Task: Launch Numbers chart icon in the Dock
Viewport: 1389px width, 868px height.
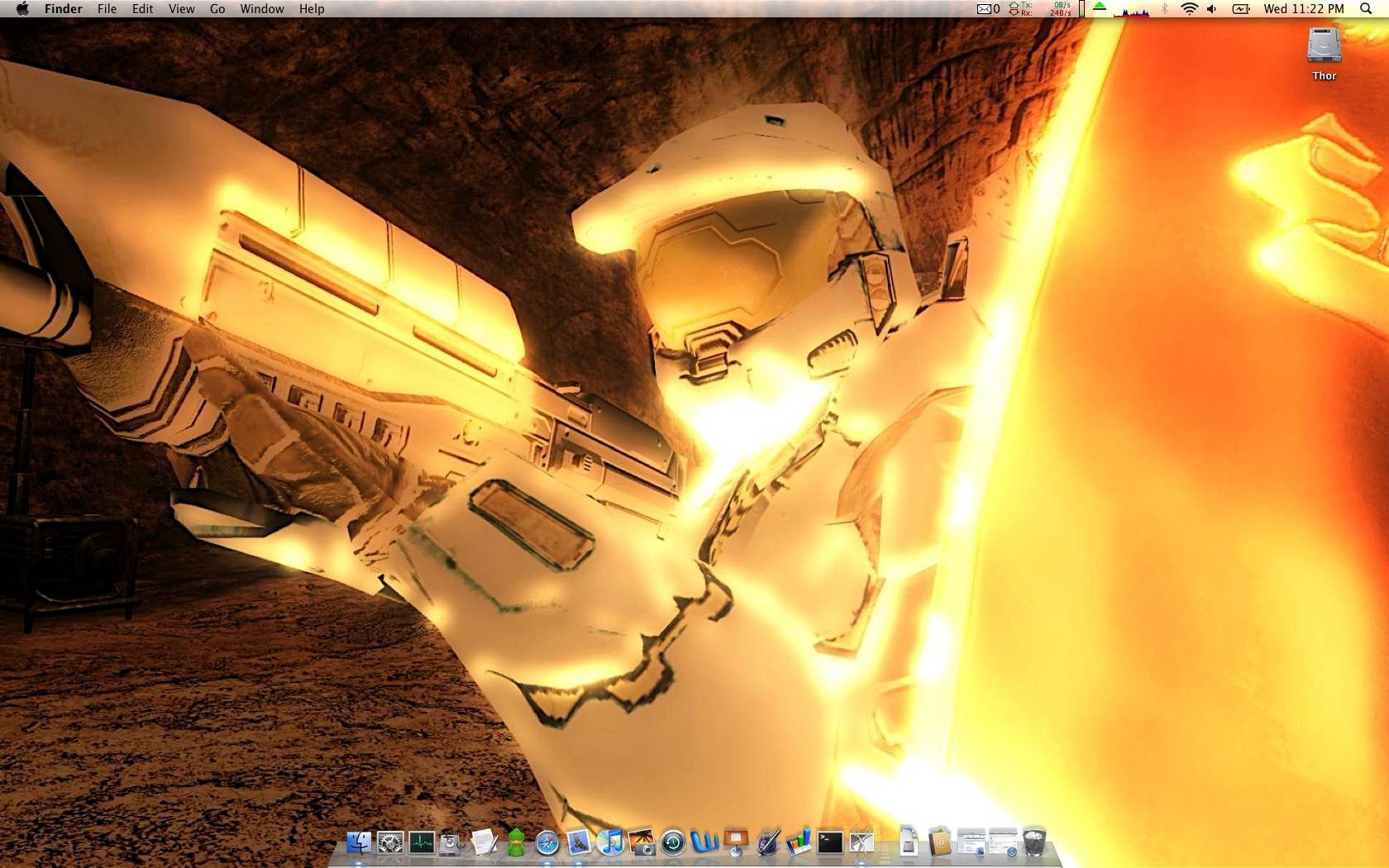Action: [x=799, y=842]
